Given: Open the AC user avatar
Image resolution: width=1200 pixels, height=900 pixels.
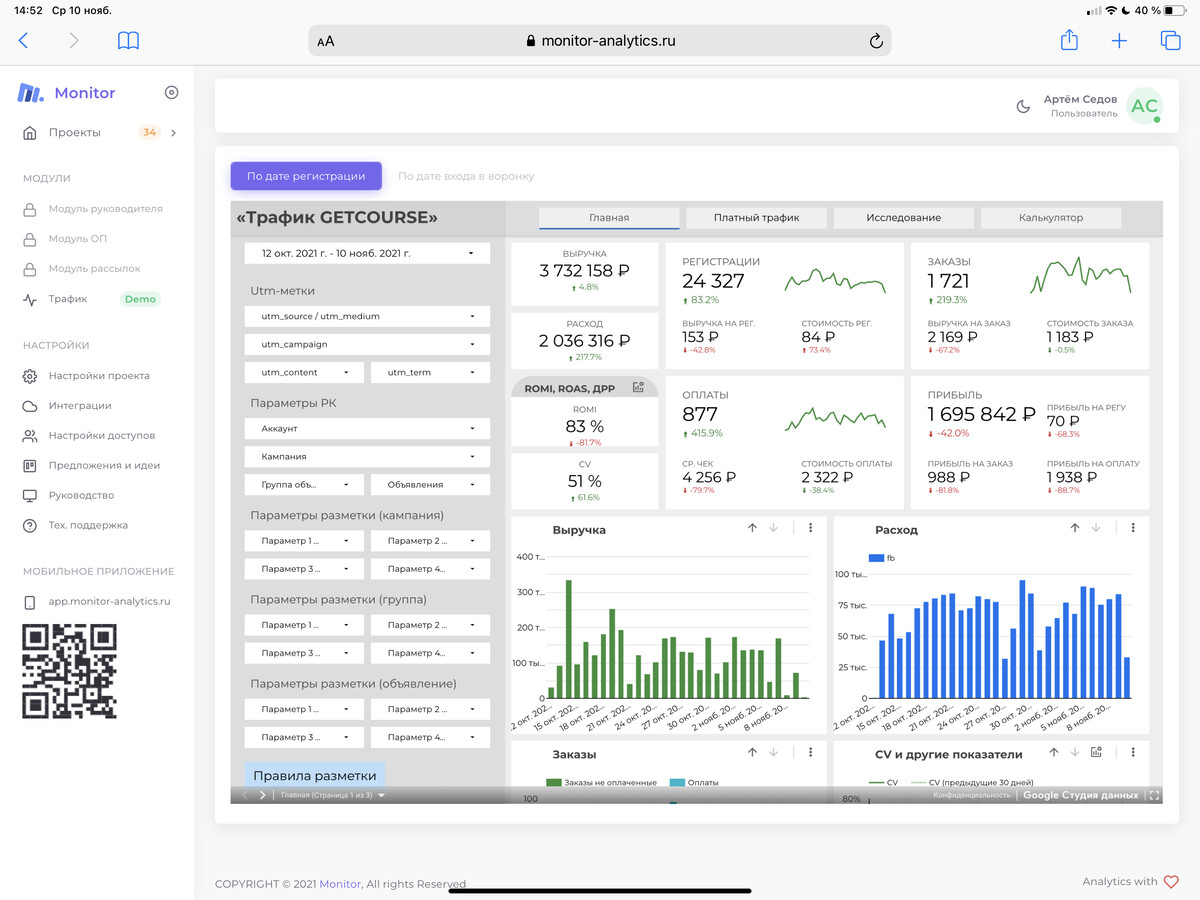Looking at the screenshot, I should (x=1144, y=106).
